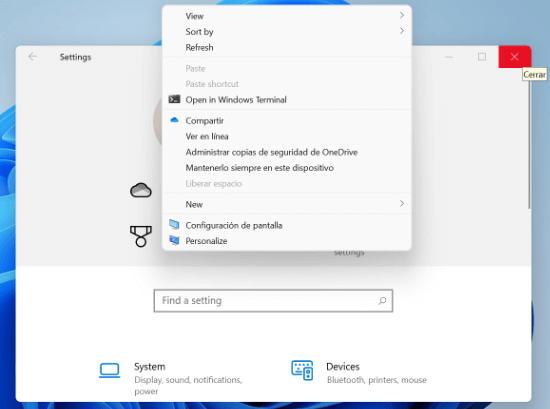Click the Windows Terminal icon in context menu
Viewport: 550px width, 409px height.
coord(174,99)
